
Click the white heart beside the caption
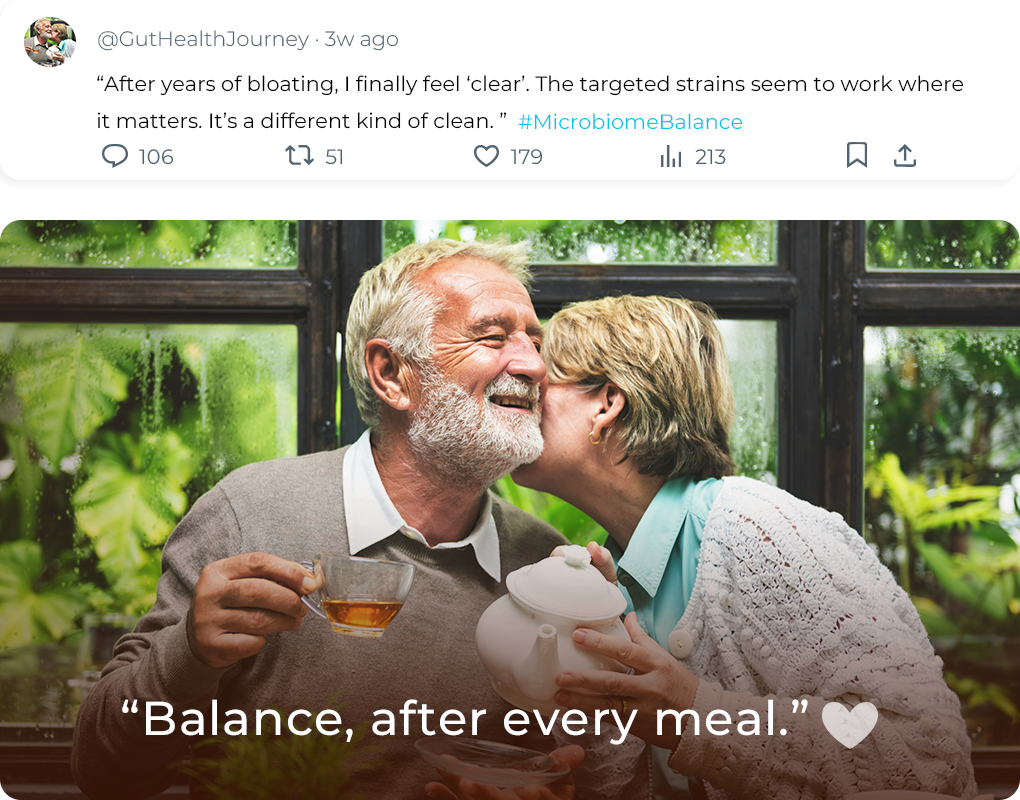coord(849,724)
